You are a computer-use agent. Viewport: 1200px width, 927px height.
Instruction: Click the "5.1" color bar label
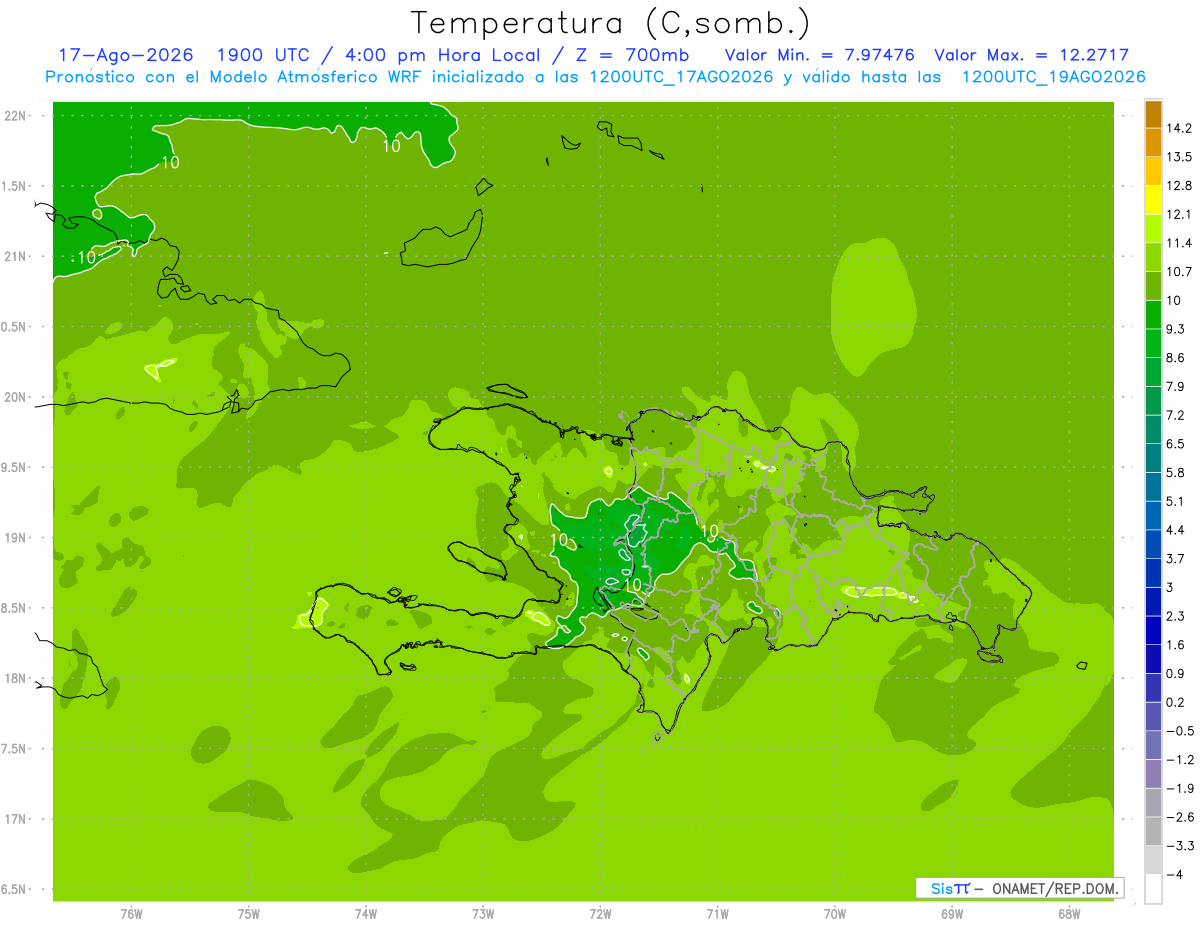point(1176,501)
